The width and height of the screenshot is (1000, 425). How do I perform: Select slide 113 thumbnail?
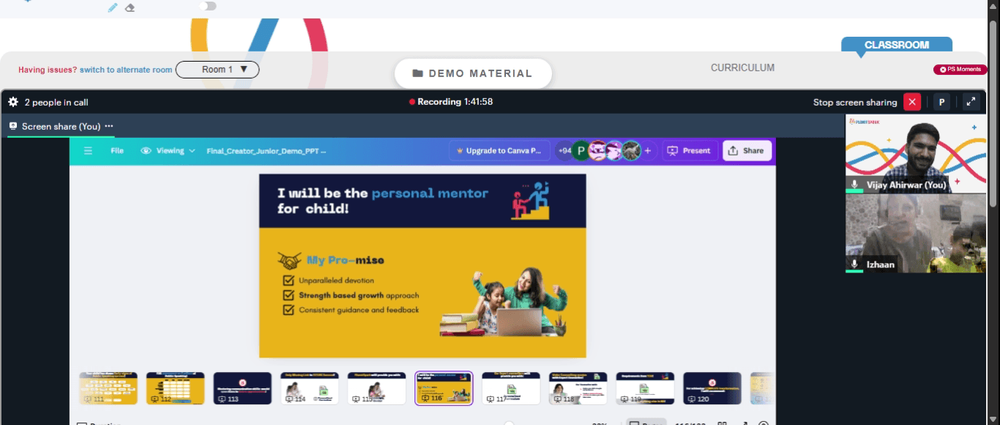242,389
